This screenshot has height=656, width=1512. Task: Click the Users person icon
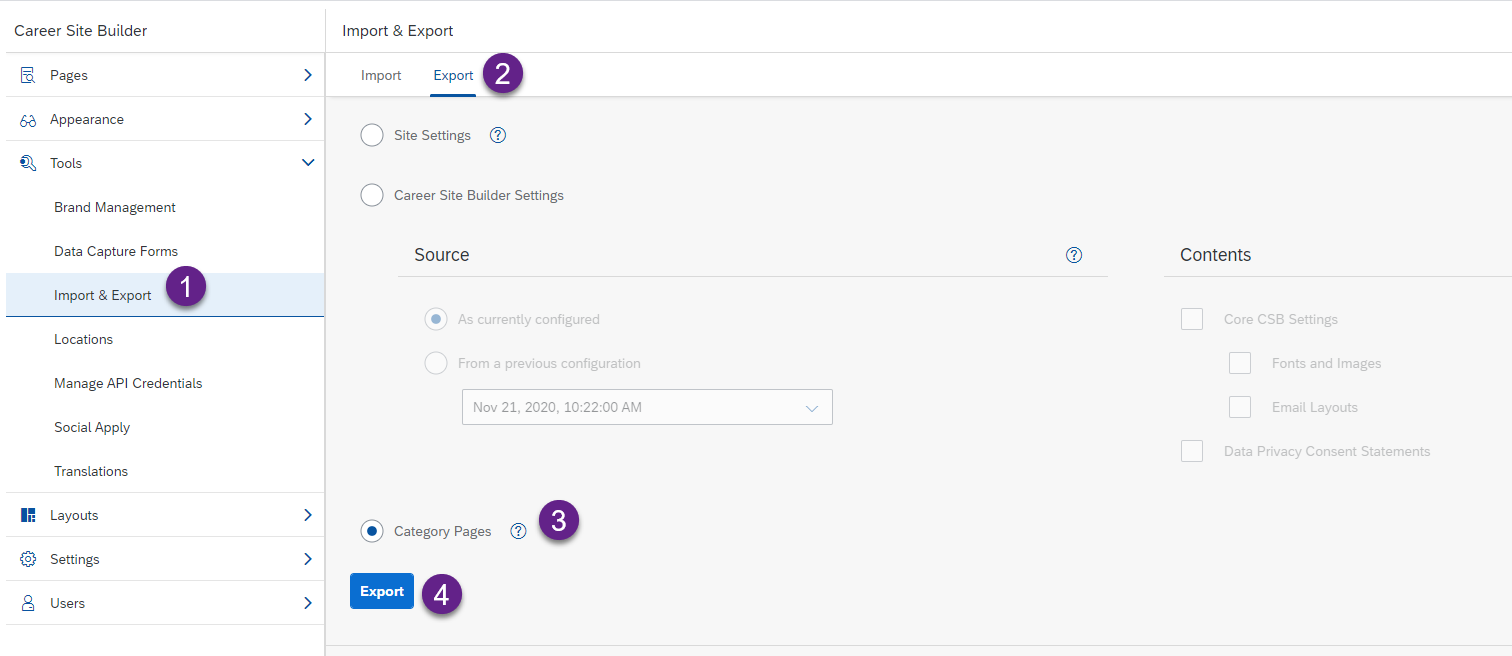(x=28, y=603)
